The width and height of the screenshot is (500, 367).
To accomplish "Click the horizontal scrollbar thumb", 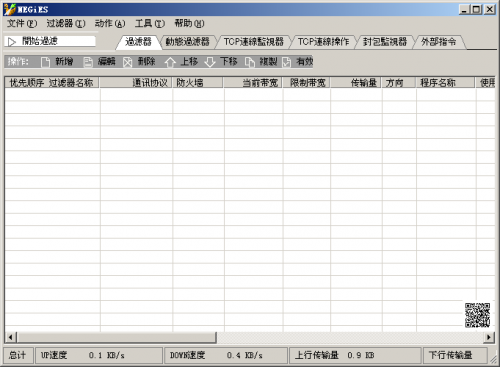I will [x=117, y=337].
